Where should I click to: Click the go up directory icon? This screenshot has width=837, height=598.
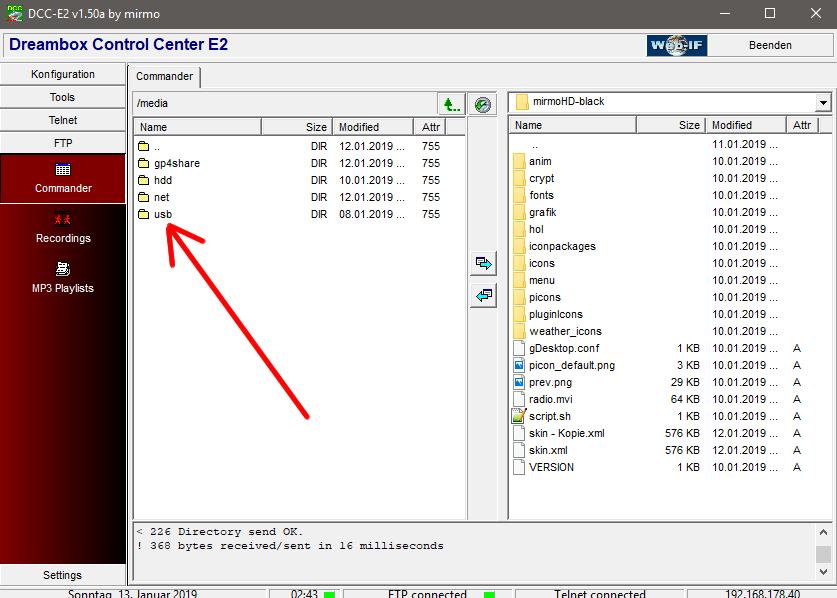coord(451,104)
